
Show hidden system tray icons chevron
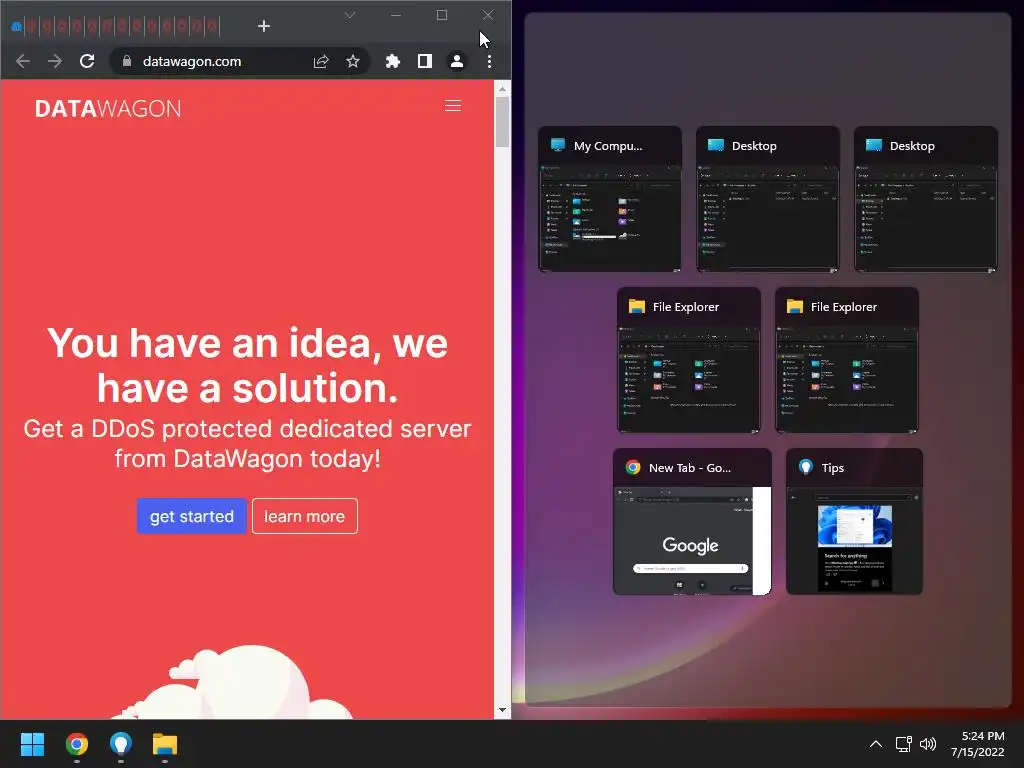[x=876, y=744]
